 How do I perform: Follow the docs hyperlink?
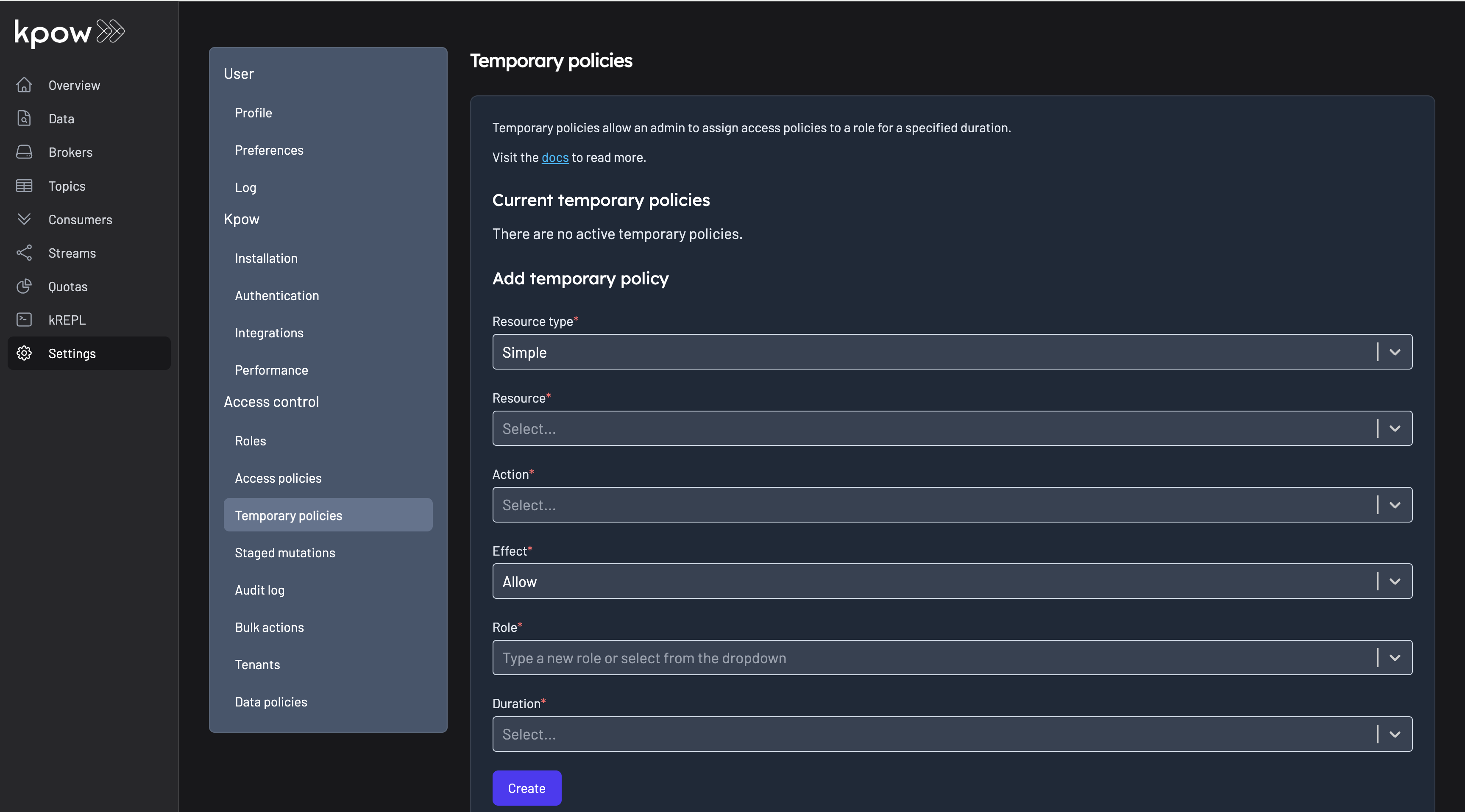(x=554, y=158)
